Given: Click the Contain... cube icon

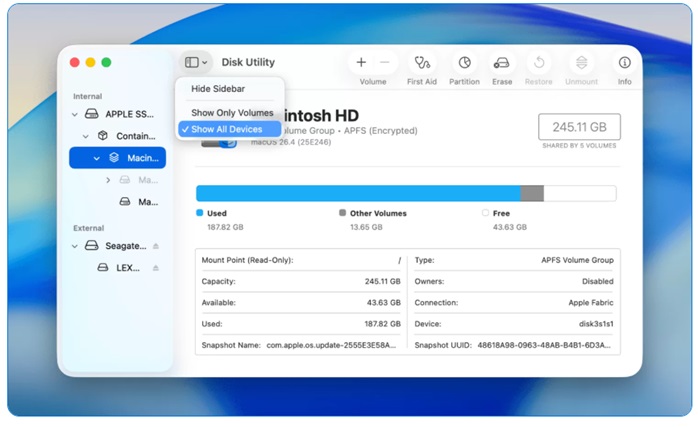Looking at the screenshot, I should [103, 135].
